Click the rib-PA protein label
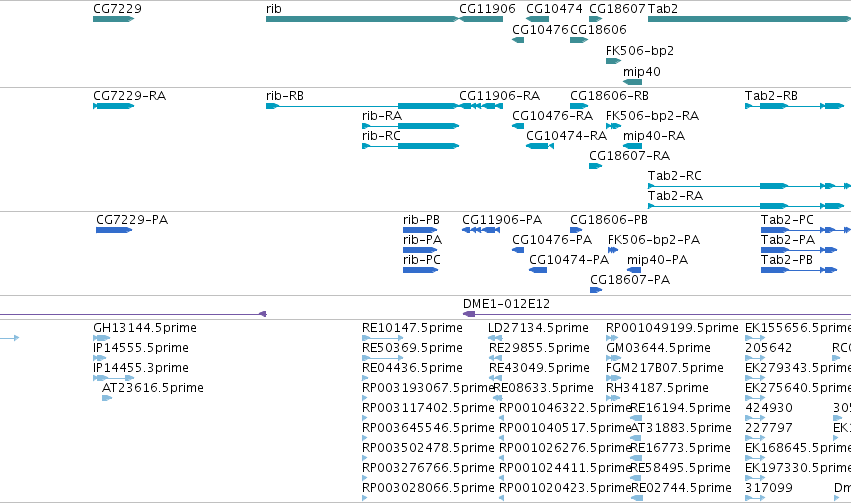Screen dimensions: 851x503 pyautogui.click(x=422, y=240)
